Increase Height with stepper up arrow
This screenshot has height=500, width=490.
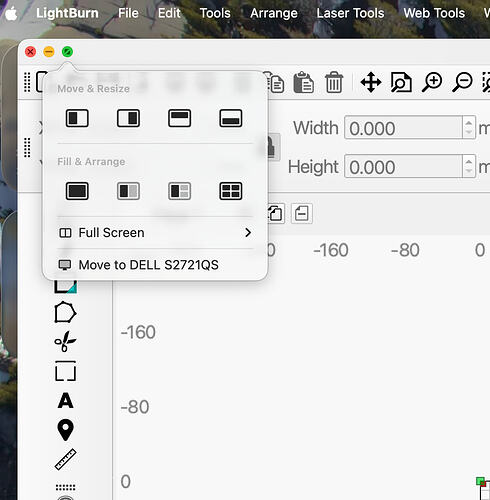tap(469, 161)
